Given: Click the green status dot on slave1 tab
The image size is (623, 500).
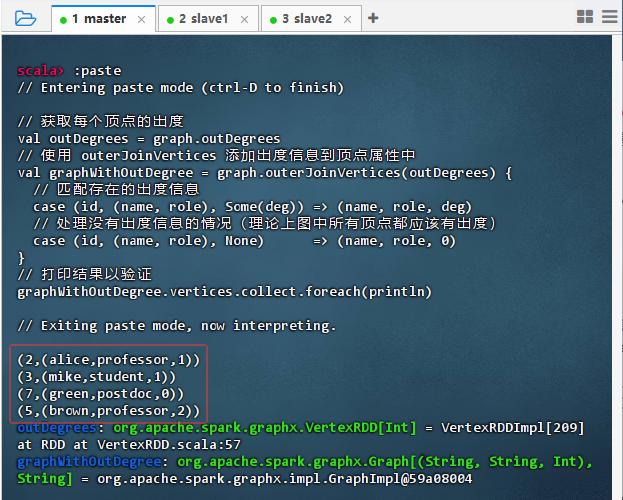Looking at the screenshot, I should point(170,20).
